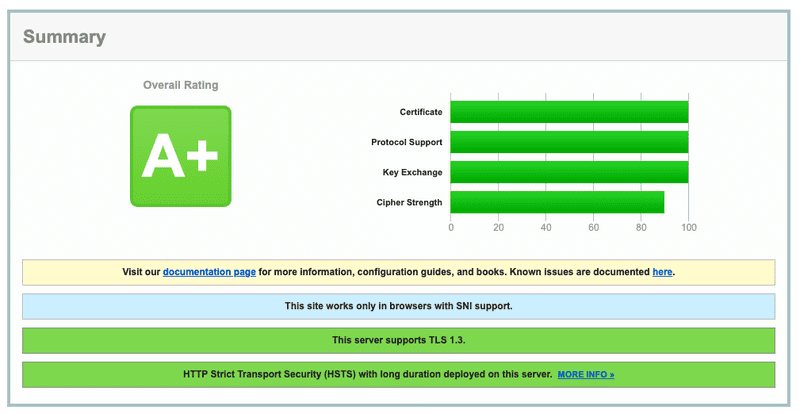800x414 pixels.
Task: Click the 60 mark on chart axis
Action: click(593, 228)
